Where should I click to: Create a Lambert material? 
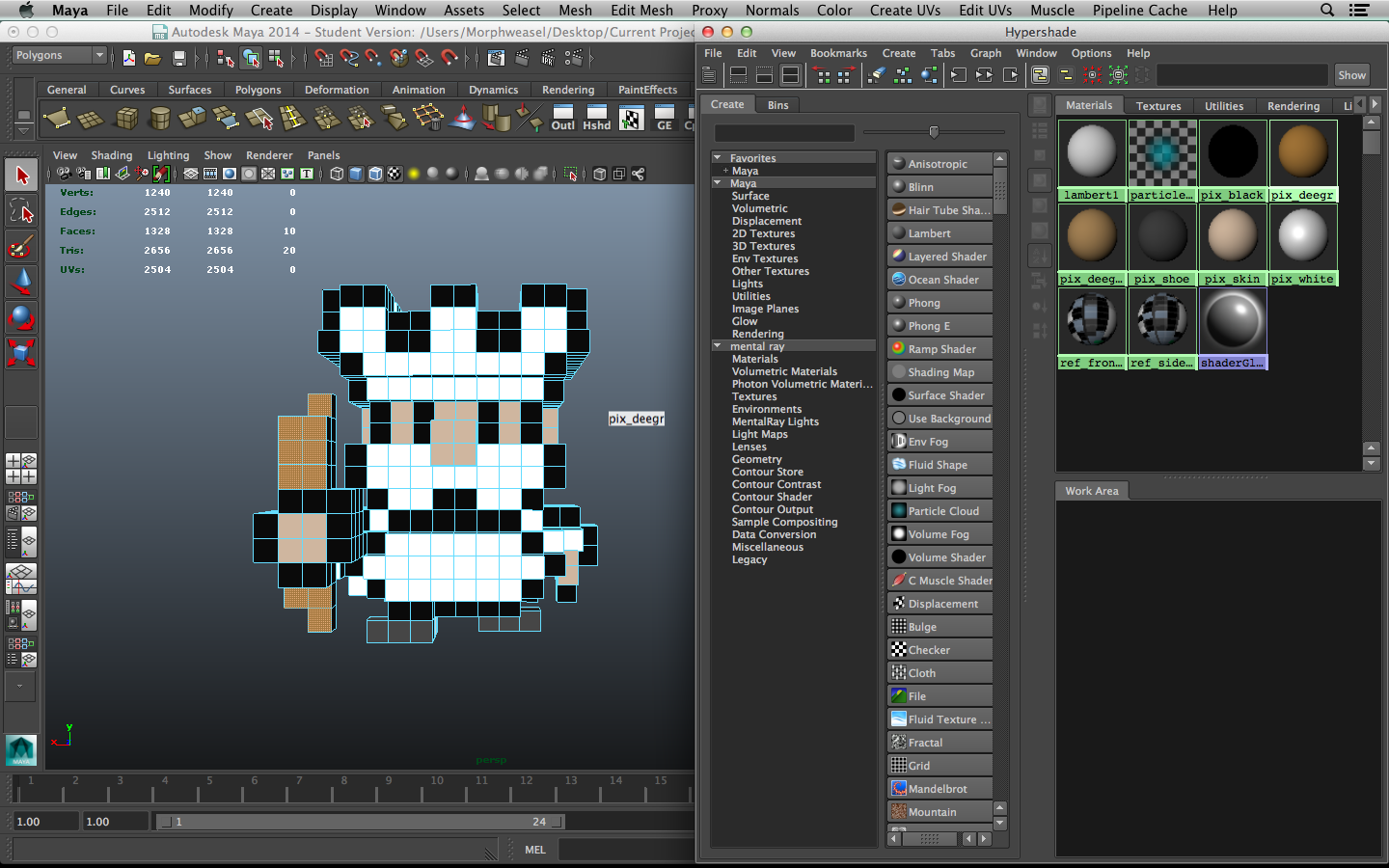click(x=940, y=233)
